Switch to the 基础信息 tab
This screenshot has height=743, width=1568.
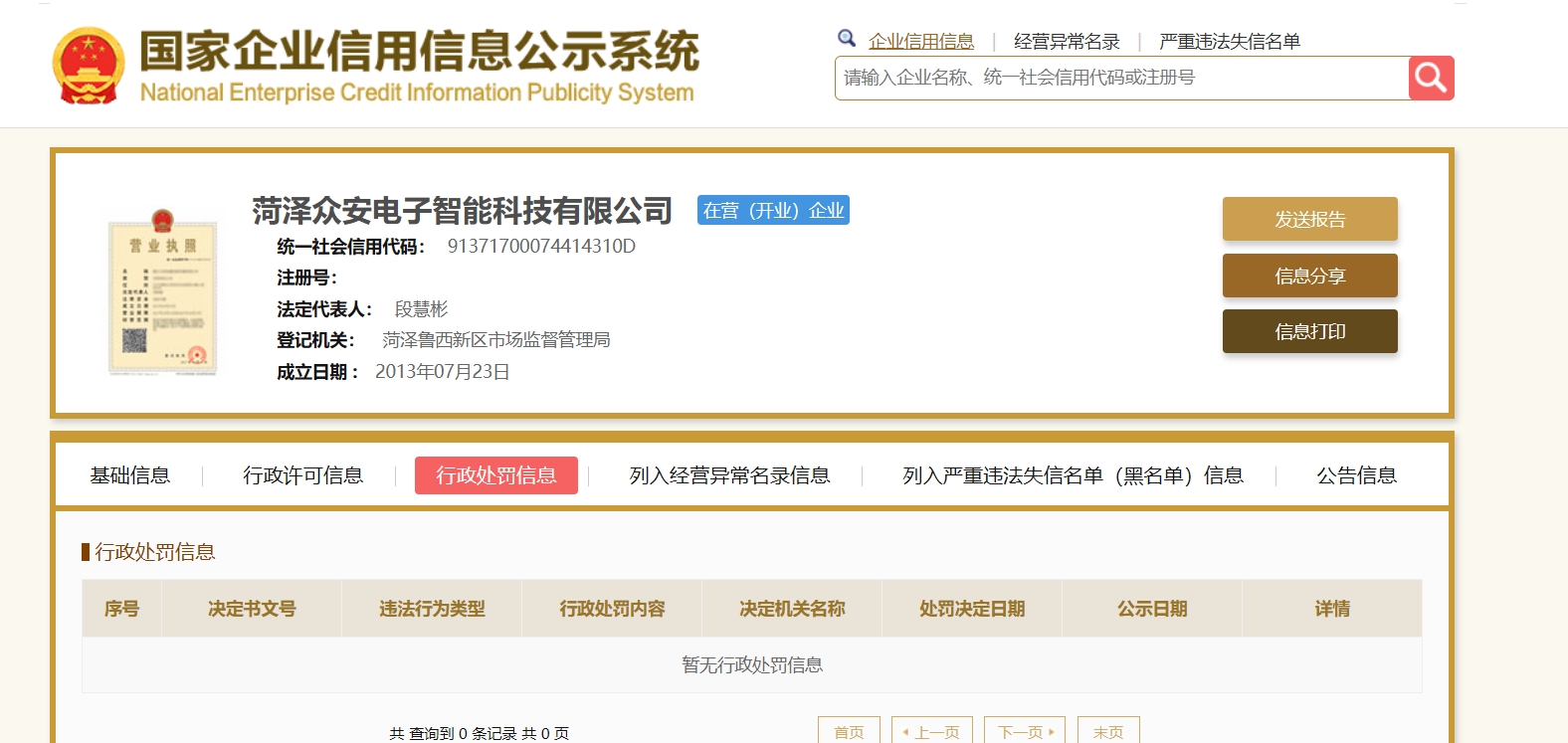130,475
